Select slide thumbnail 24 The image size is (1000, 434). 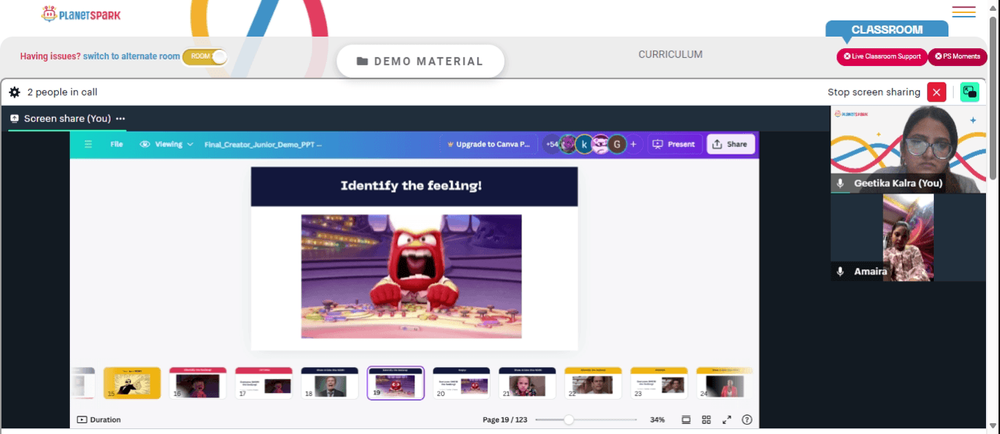click(724, 383)
